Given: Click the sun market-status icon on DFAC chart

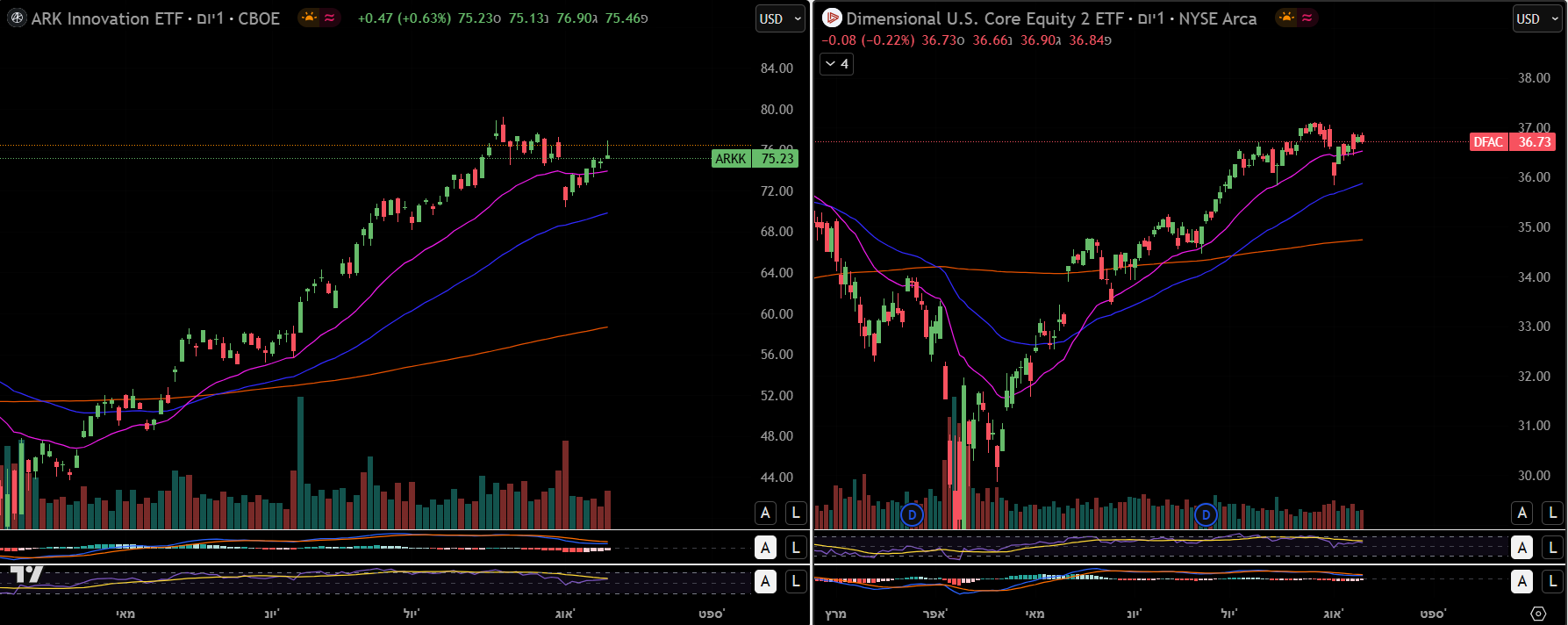Looking at the screenshot, I should tap(1286, 18).
